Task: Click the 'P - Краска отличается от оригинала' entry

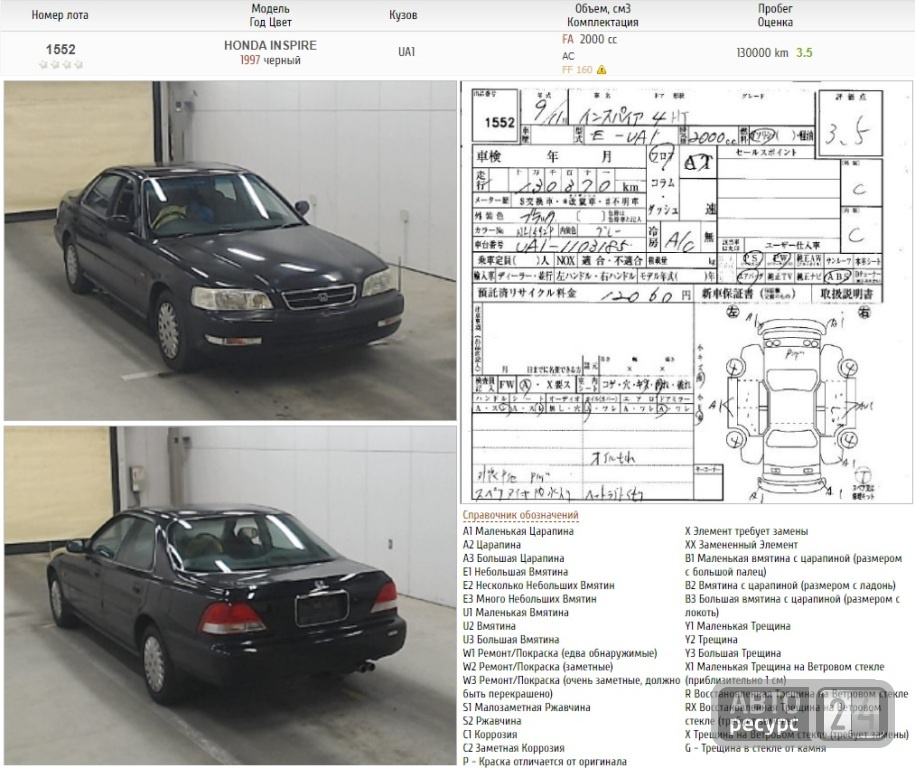Action: [x=544, y=761]
